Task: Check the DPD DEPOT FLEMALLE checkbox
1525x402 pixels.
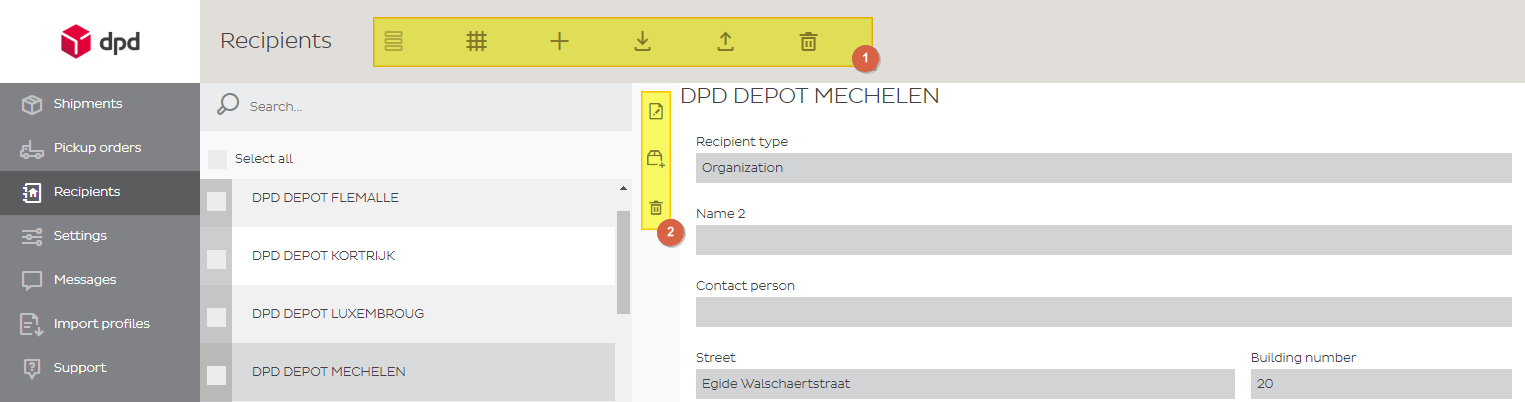Action: click(x=216, y=201)
